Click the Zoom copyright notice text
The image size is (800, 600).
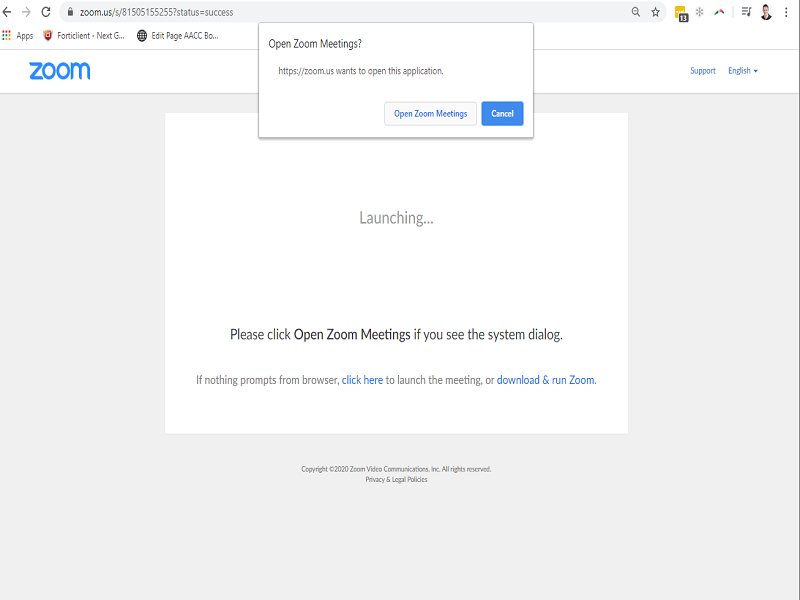point(396,469)
